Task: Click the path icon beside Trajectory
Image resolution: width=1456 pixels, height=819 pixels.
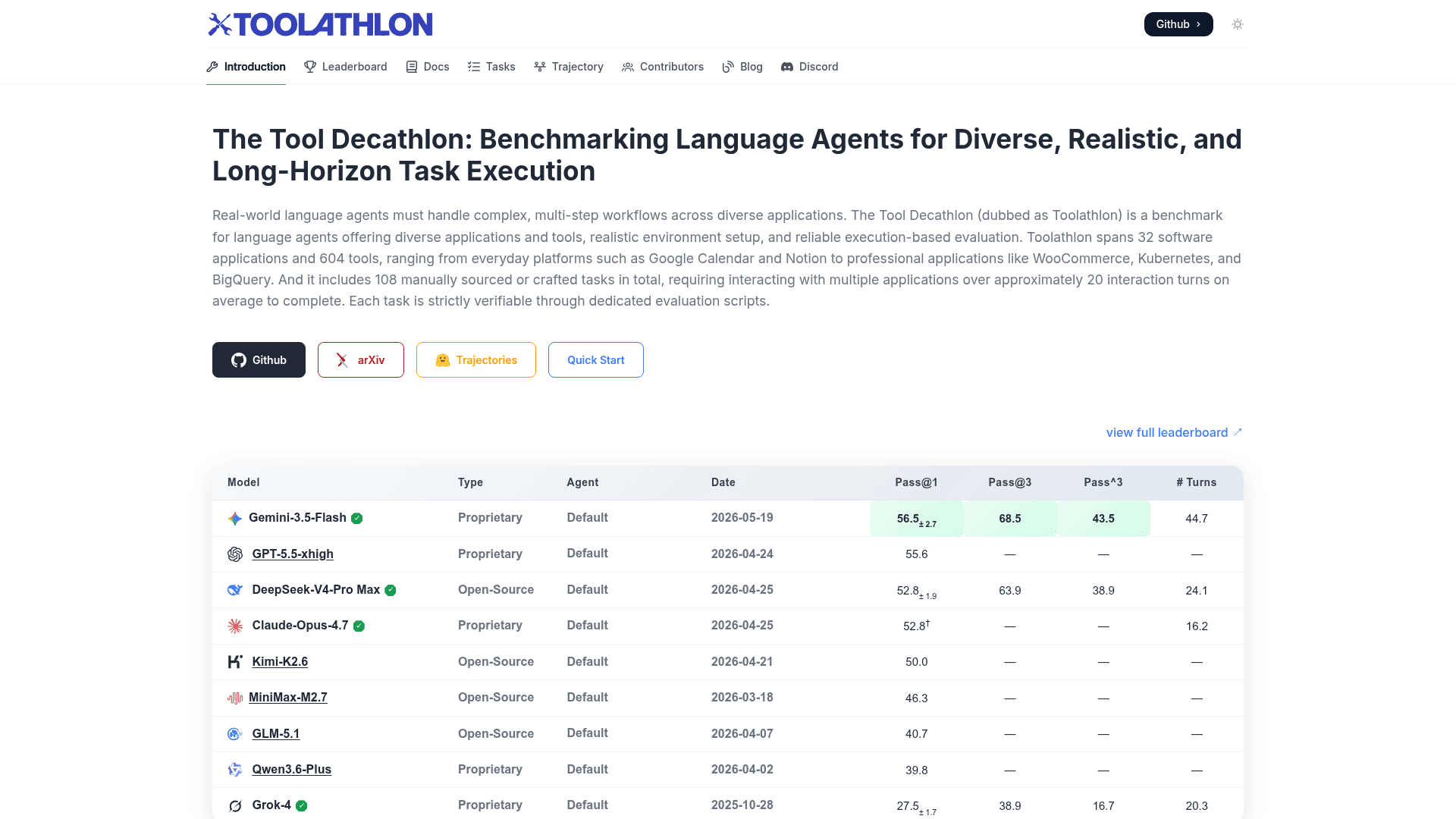Action: pyautogui.click(x=540, y=67)
